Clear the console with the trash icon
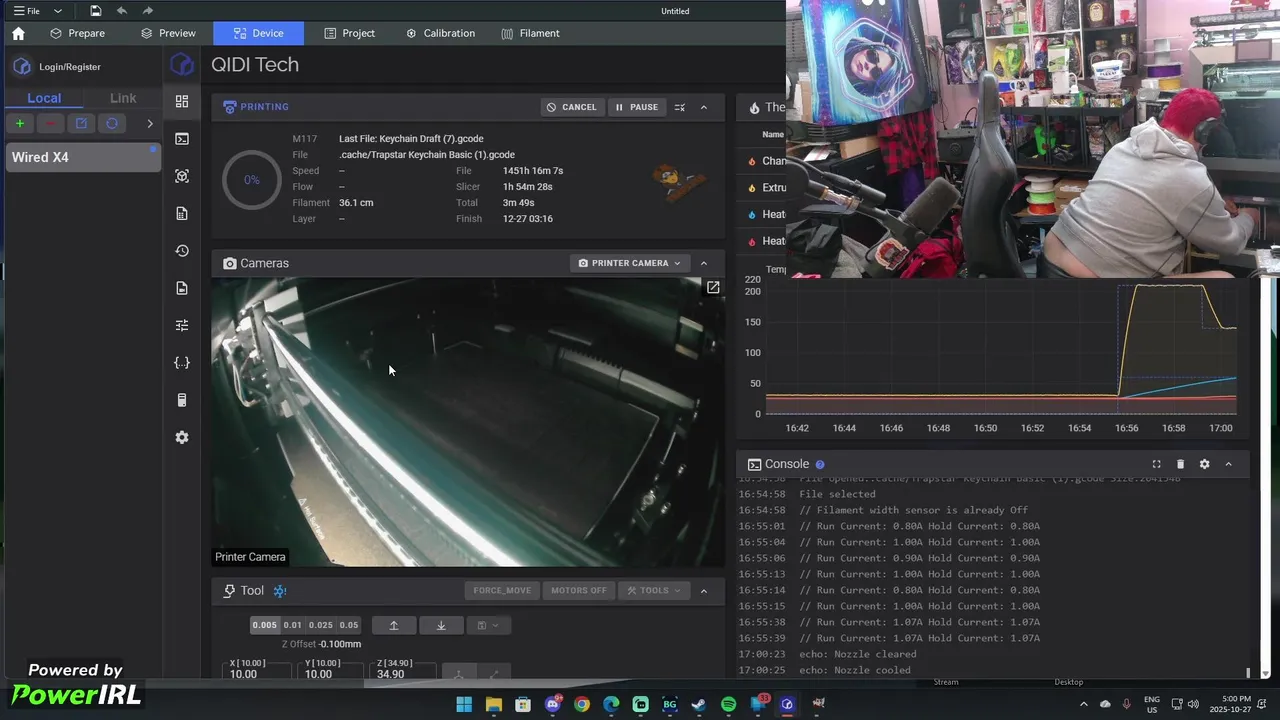1280x720 pixels. [1180, 464]
